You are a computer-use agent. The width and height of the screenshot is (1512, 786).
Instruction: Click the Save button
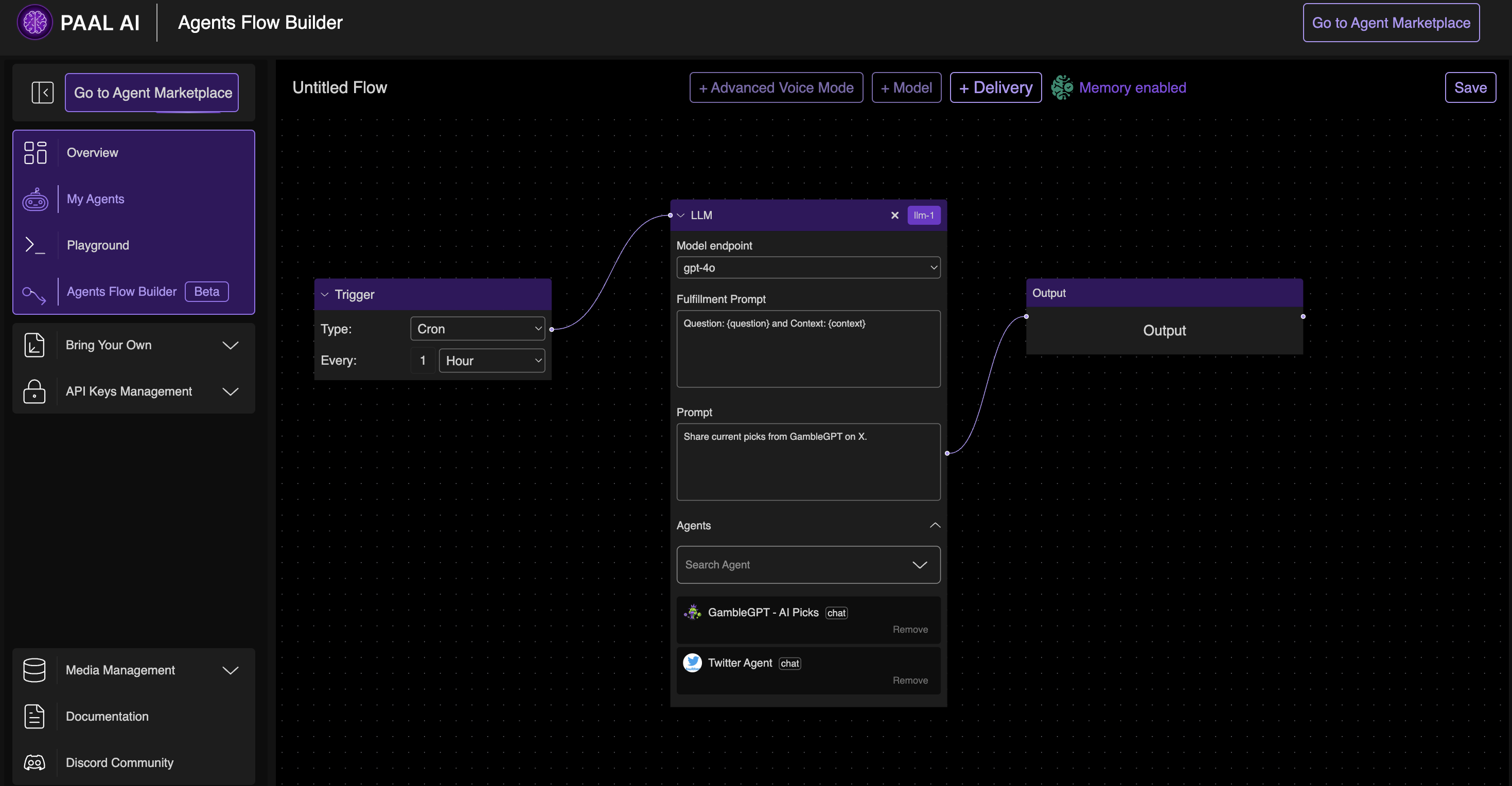[x=1470, y=88]
